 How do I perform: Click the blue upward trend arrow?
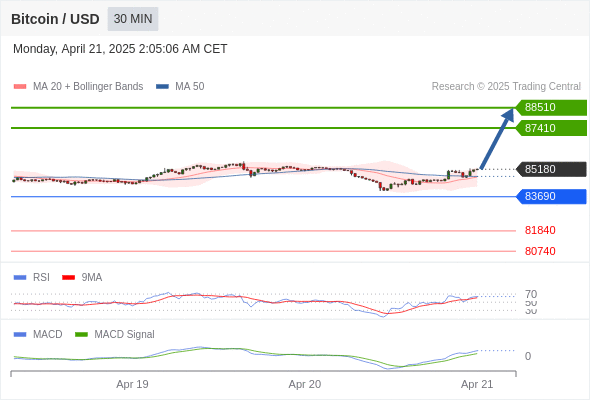point(497,138)
